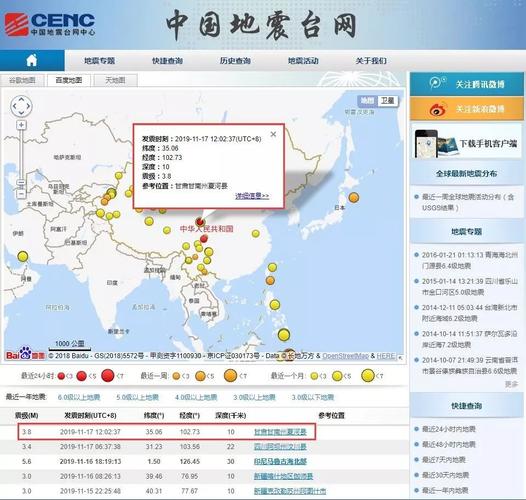Click 下载手机客户端 banner
Image resolution: width=526 pixels, height=500 pixels.
(467, 142)
